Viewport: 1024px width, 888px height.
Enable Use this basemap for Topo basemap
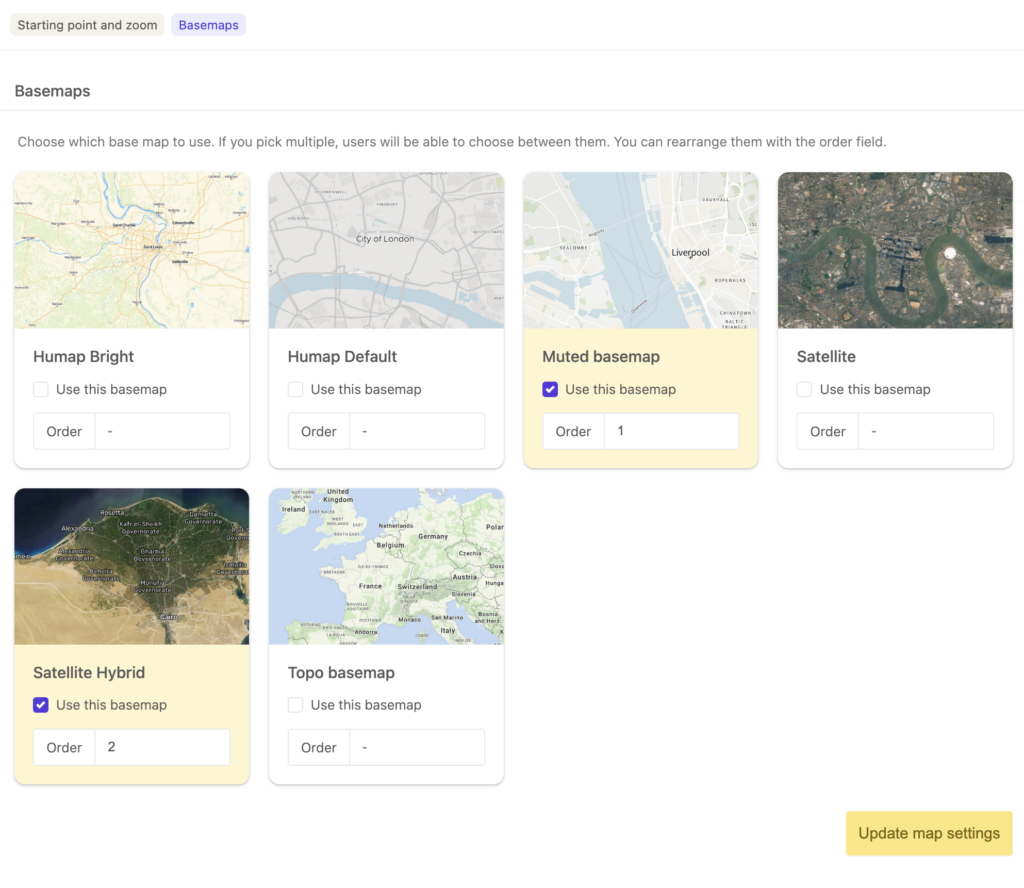295,705
